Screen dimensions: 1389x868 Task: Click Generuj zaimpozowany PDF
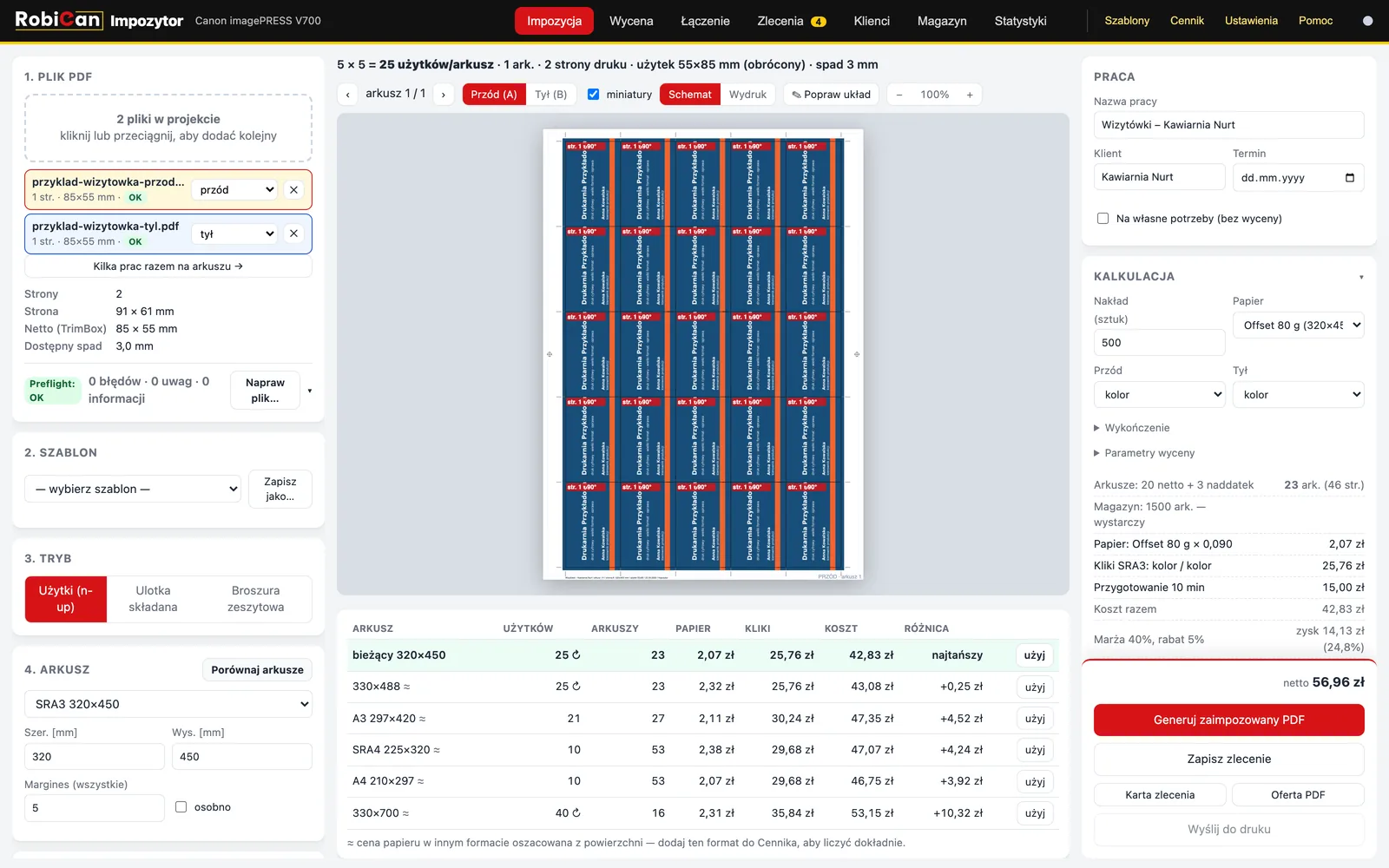(x=1228, y=720)
